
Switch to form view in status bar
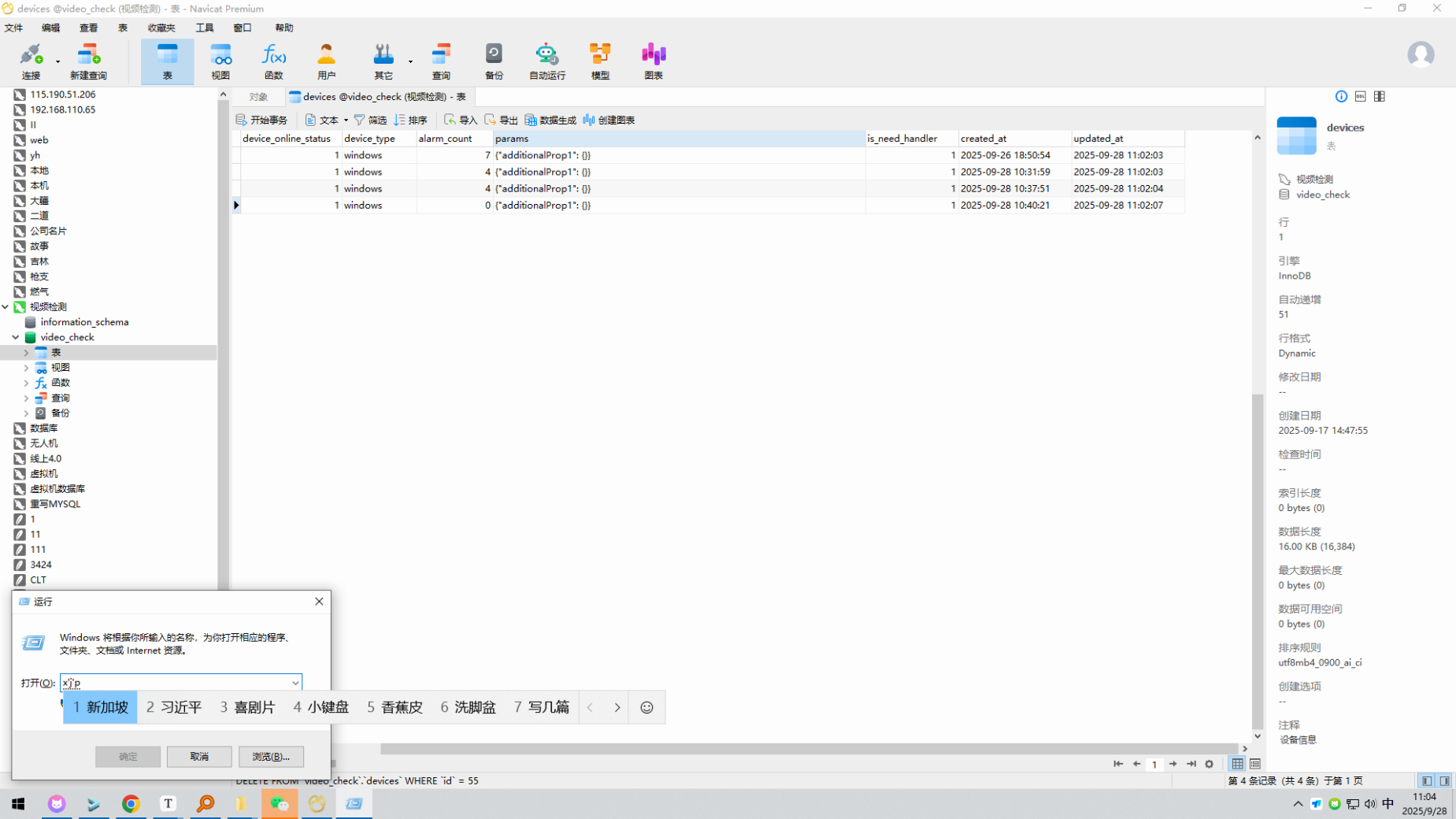[x=1255, y=764]
